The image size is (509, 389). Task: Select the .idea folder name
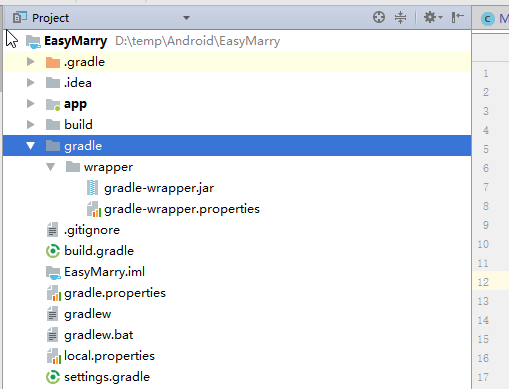point(78,83)
